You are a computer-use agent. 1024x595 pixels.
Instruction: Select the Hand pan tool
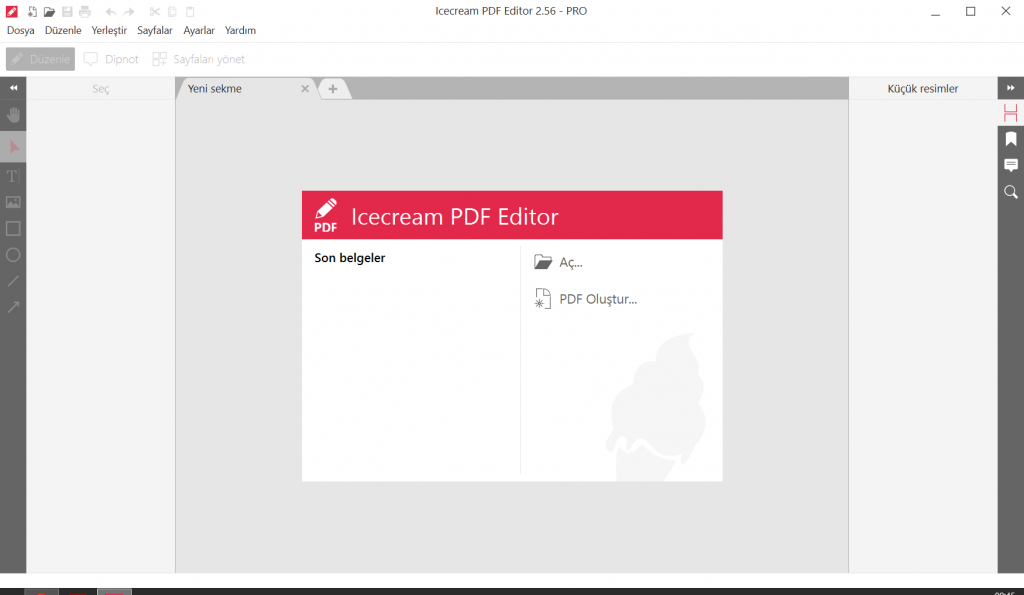pos(13,115)
